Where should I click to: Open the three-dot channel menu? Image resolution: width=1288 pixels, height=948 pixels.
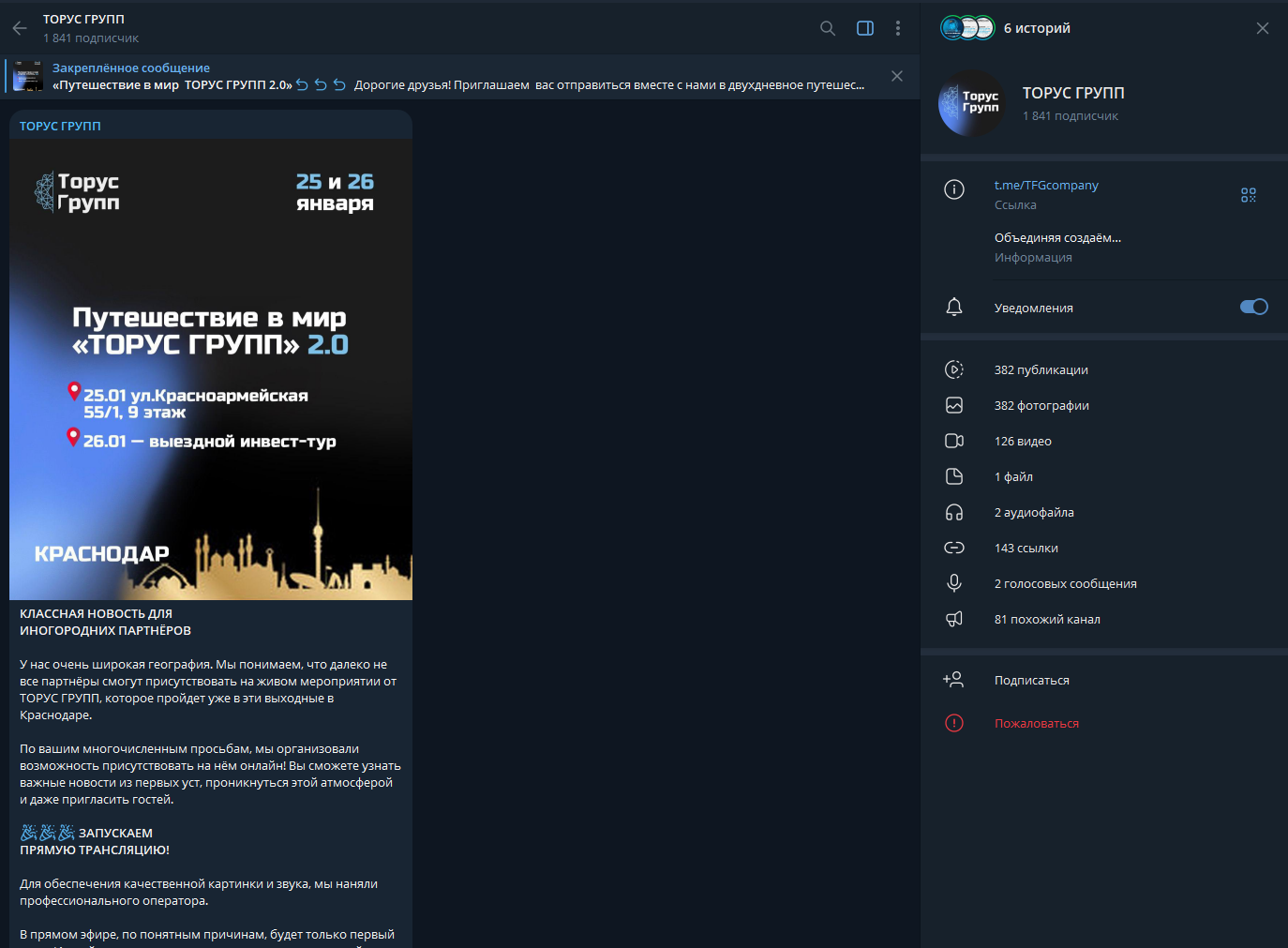pyautogui.click(x=898, y=28)
